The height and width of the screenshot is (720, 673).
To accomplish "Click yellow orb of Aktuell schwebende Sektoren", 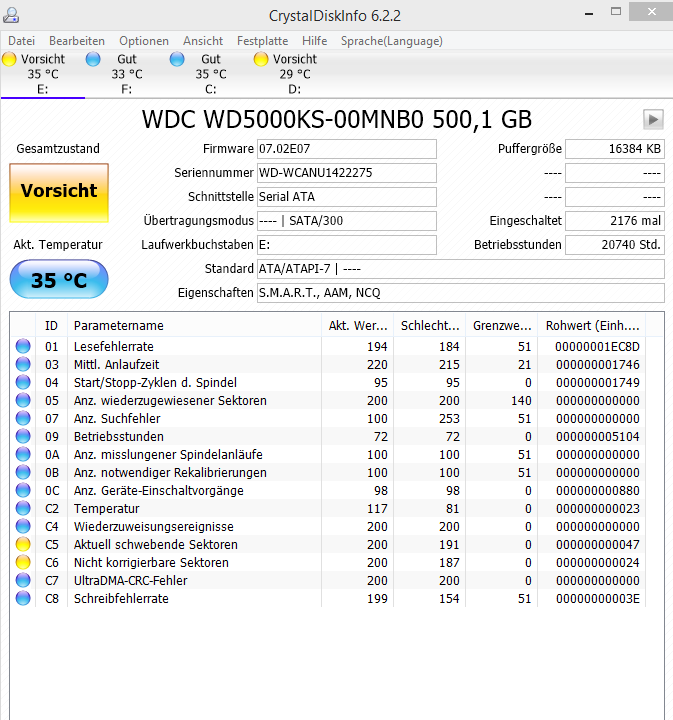I will [x=23, y=544].
